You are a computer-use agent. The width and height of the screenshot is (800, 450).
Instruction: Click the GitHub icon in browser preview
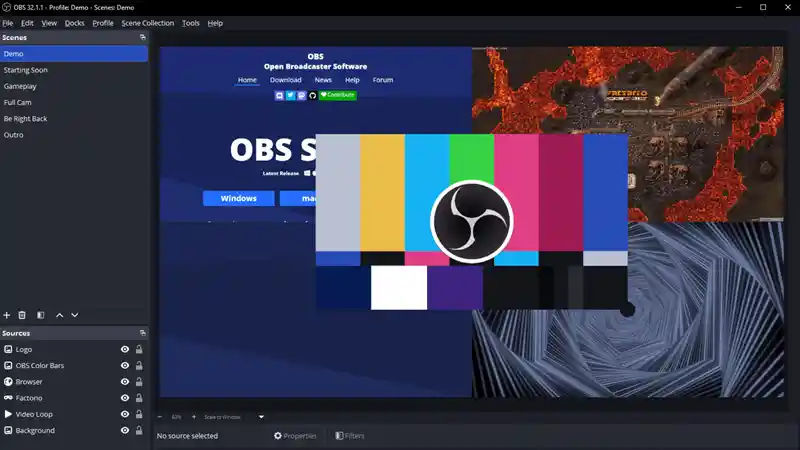[313, 95]
